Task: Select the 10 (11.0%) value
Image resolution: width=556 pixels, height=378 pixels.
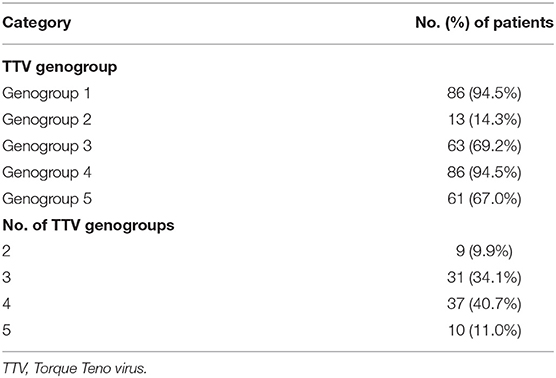Action: click(484, 330)
